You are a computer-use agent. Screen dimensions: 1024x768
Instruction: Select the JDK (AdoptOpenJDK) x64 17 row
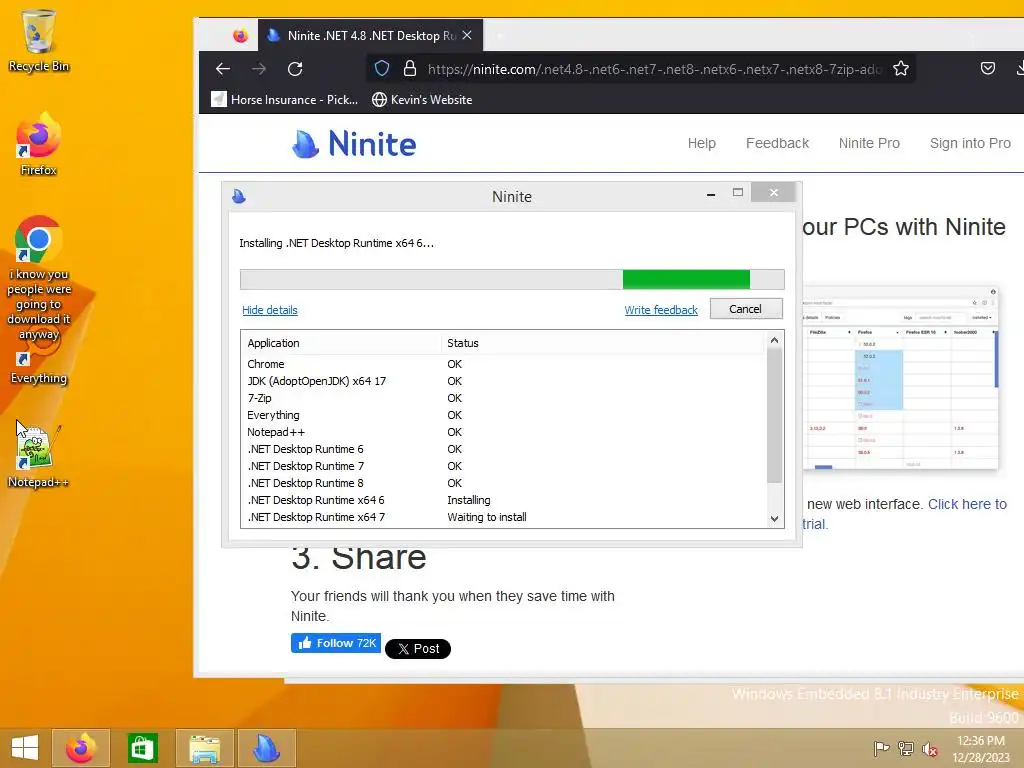point(504,381)
